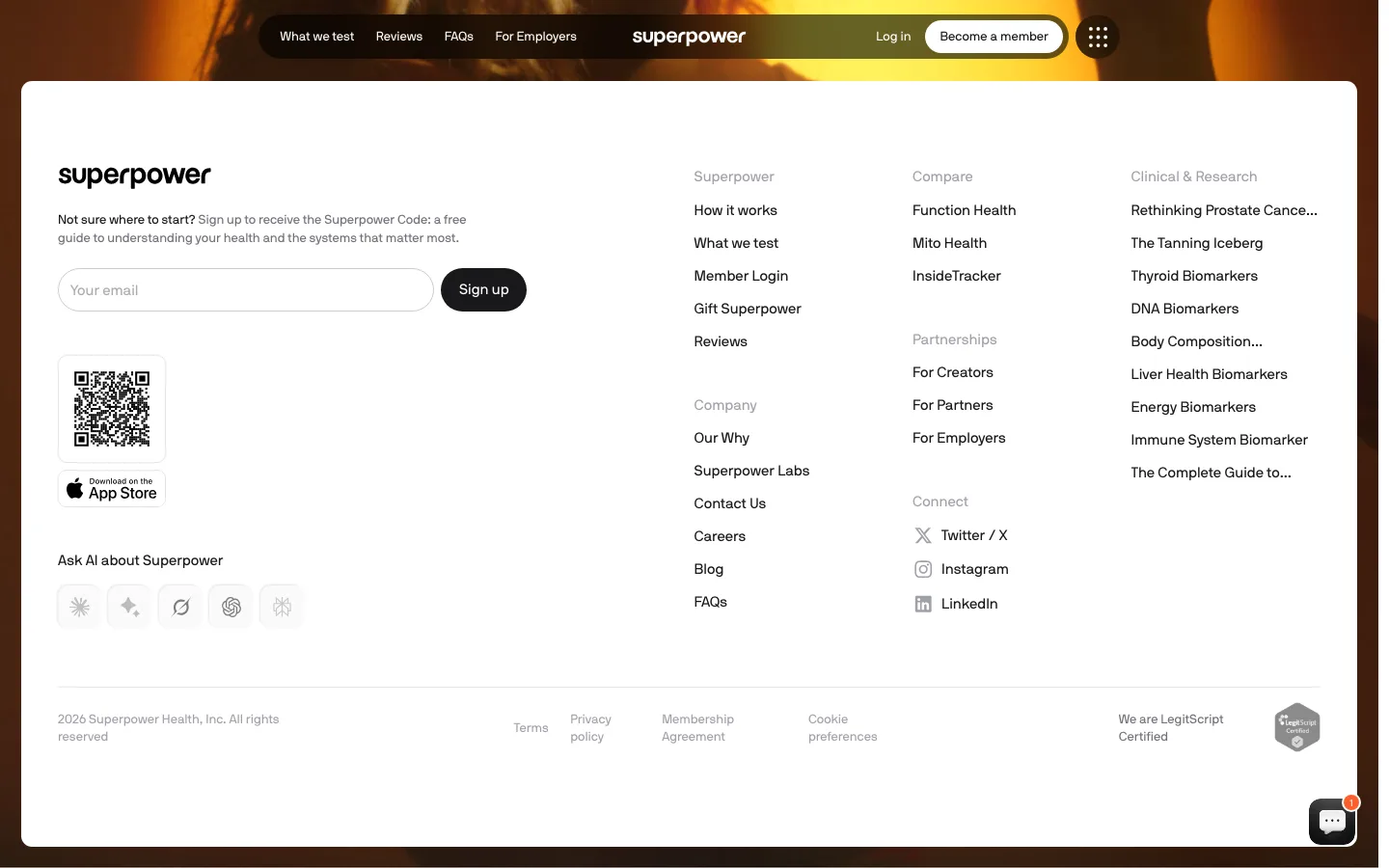Open Thyroid Biomarkers article link
Viewport: 1389px width, 868px height.
coord(1194,276)
